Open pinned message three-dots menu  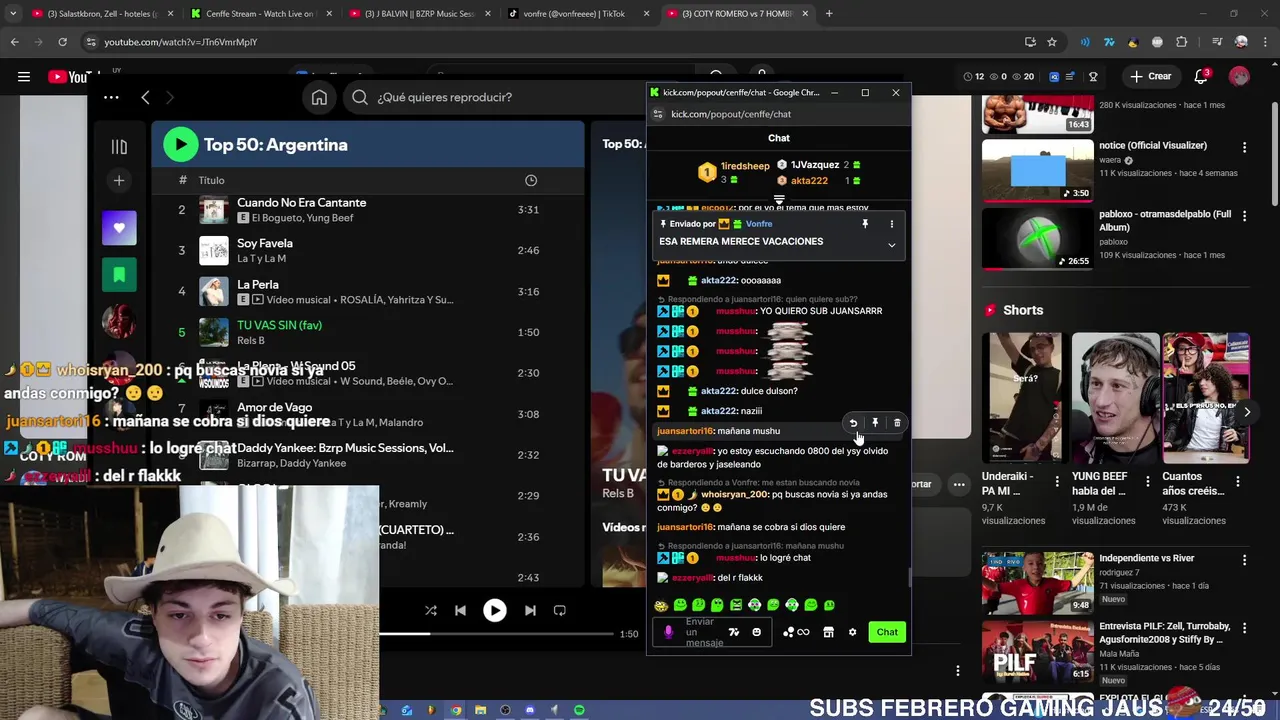point(892,224)
